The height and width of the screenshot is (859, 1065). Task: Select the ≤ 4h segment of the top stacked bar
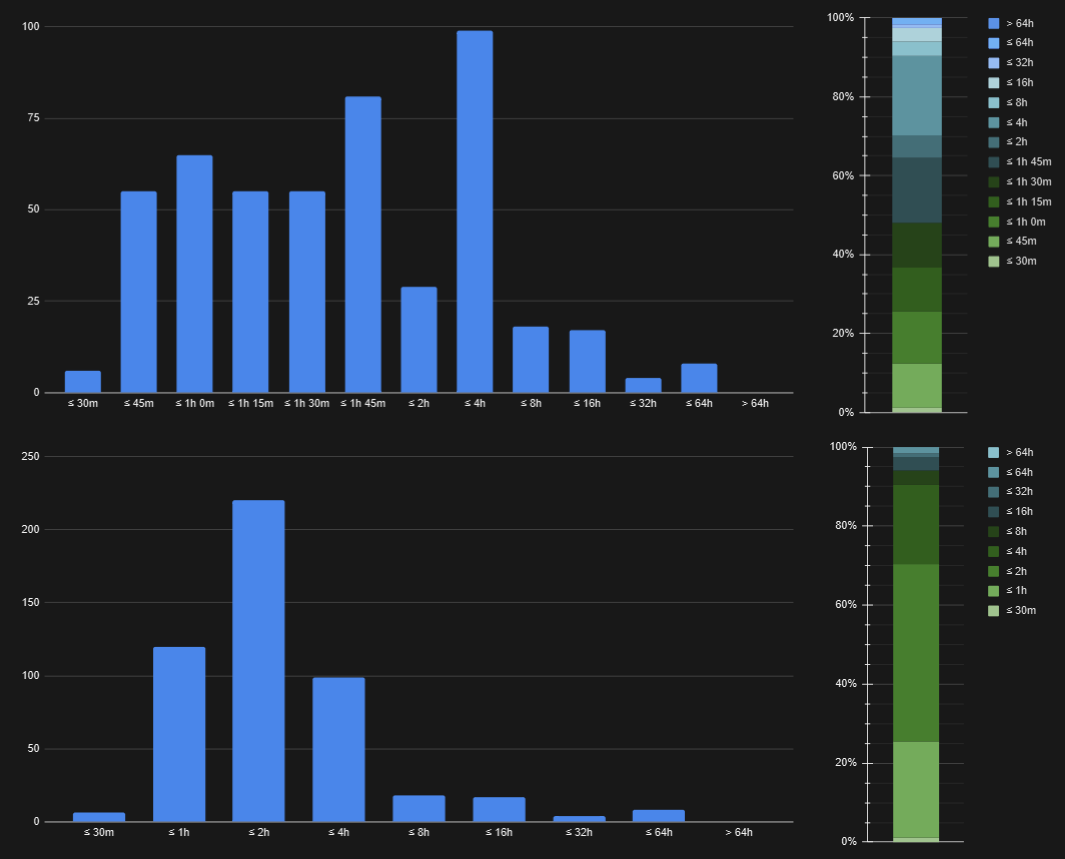pyautogui.click(x=917, y=96)
